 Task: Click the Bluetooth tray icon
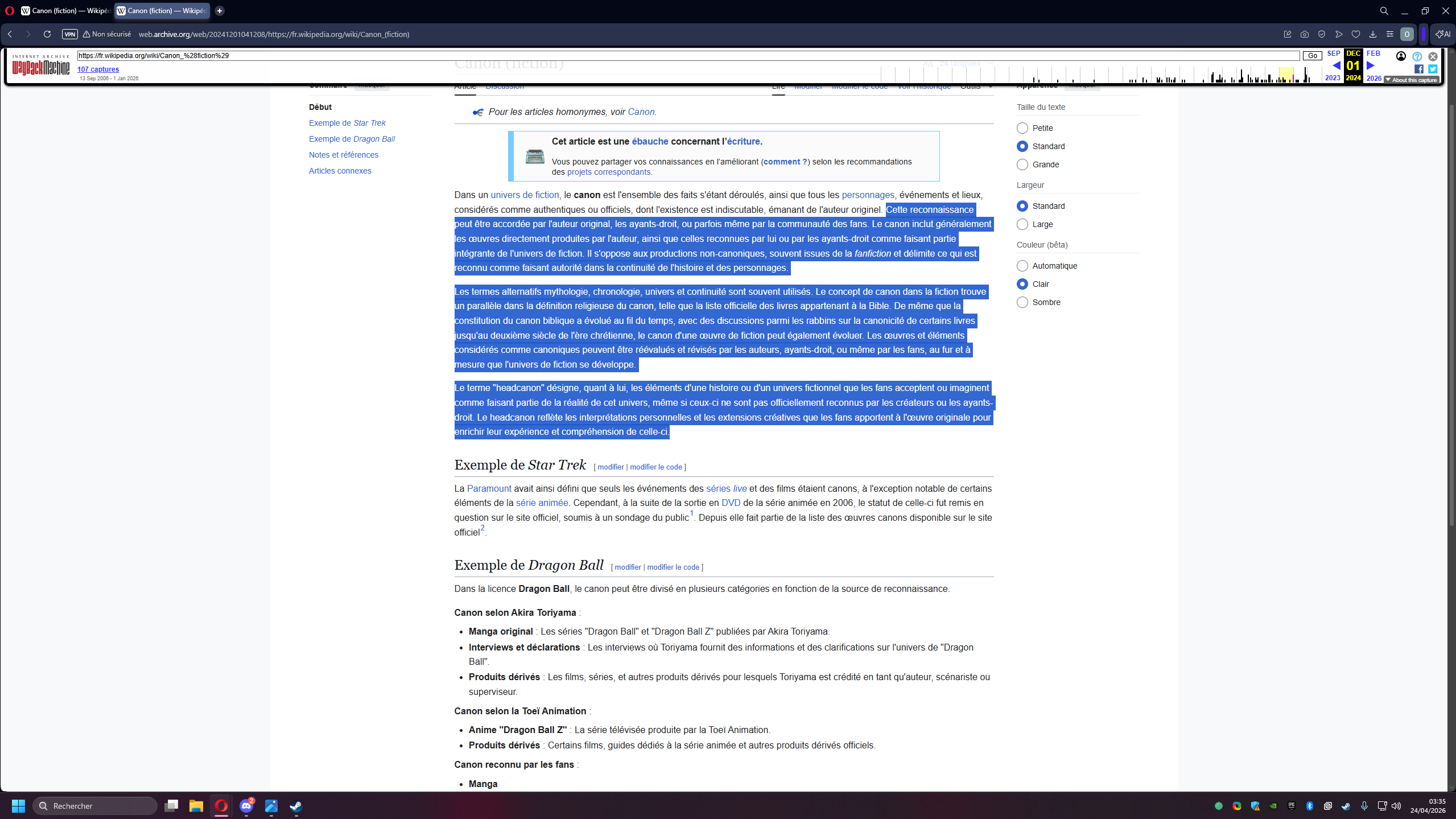pyautogui.click(x=1309, y=806)
